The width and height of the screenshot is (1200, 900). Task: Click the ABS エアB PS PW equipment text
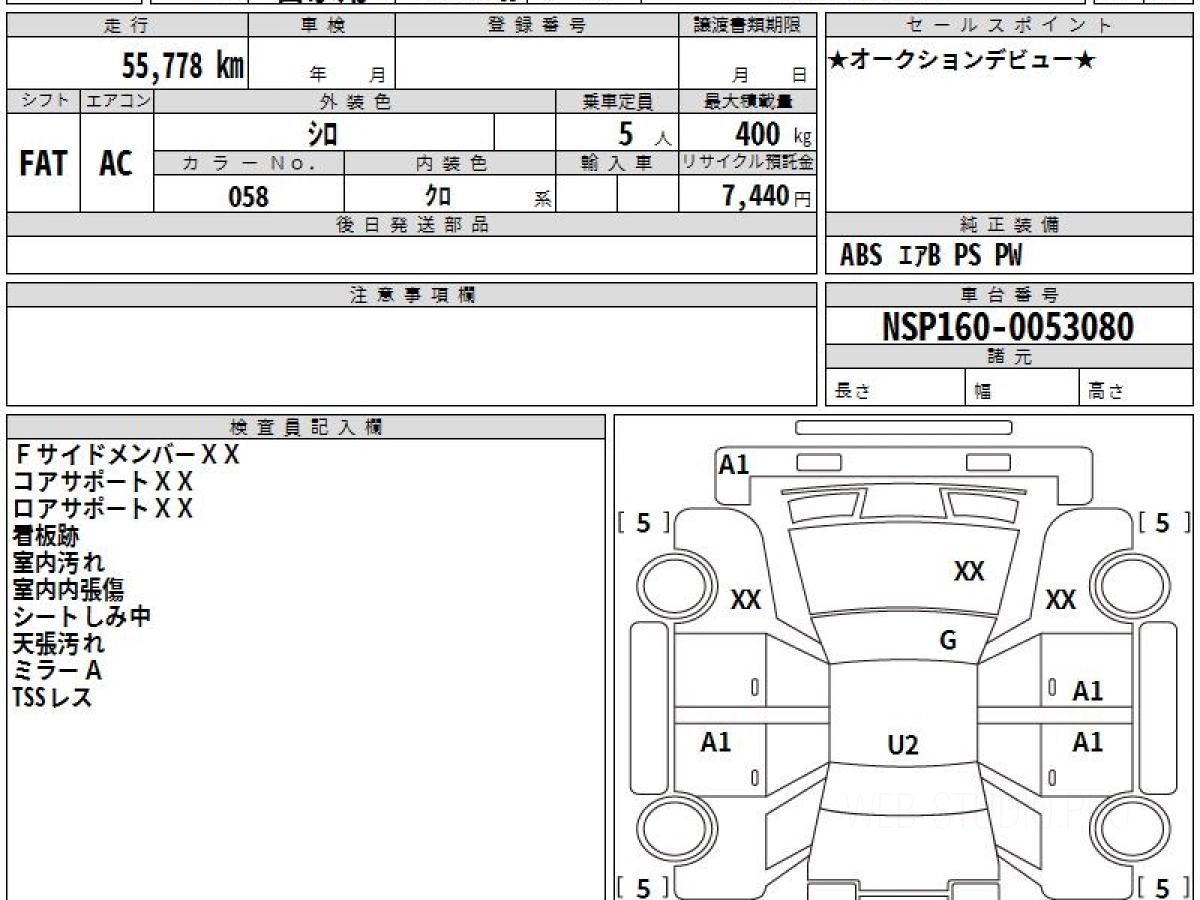(x=931, y=256)
